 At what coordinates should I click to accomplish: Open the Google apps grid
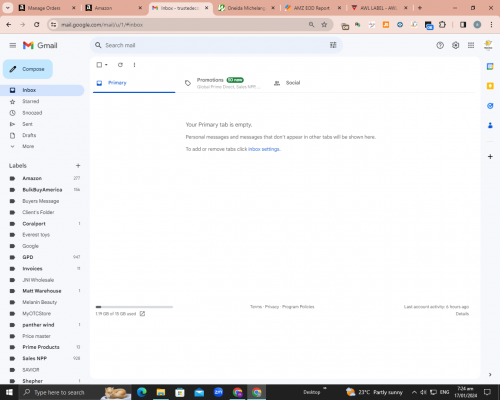click(x=471, y=45)
